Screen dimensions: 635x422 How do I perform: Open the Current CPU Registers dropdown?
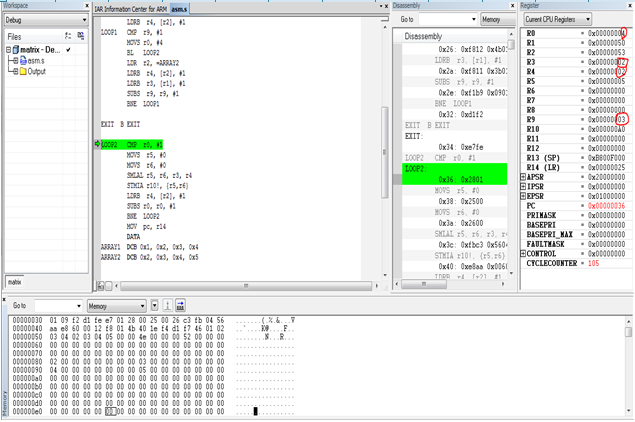coord(557,19)
